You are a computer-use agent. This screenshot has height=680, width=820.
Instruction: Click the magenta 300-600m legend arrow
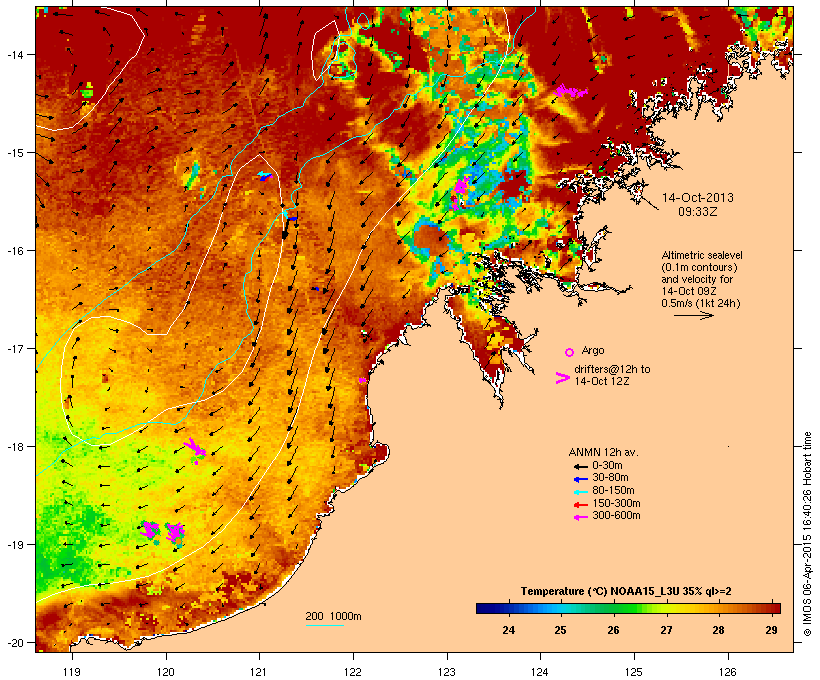pos(580,517)
